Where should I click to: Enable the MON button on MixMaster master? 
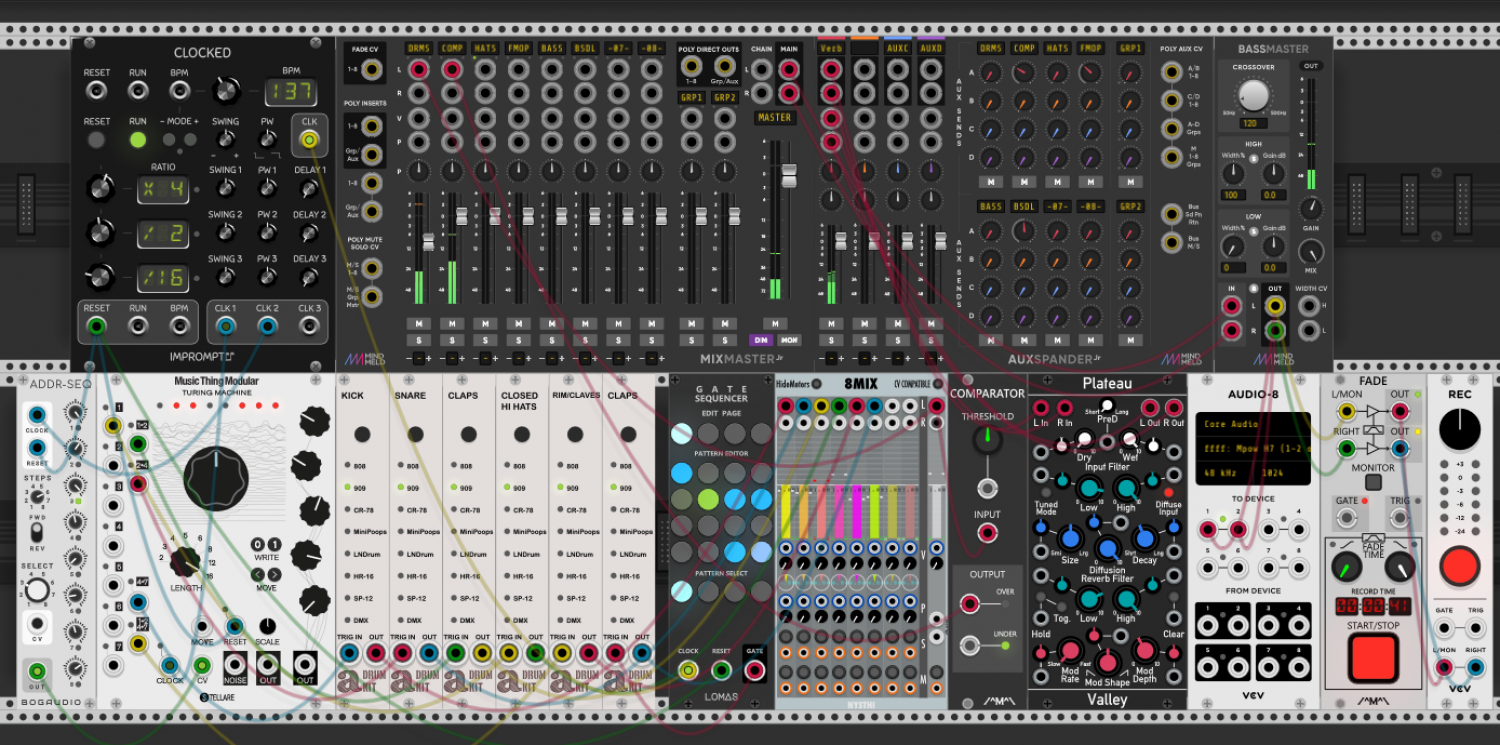click(790, 340)
